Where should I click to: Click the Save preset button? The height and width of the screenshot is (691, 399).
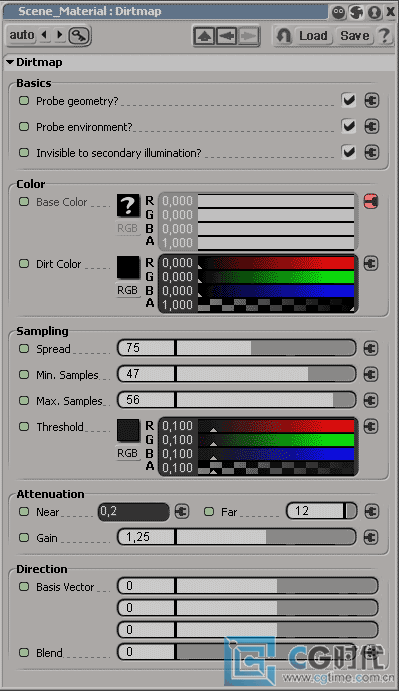pos(355,36)
